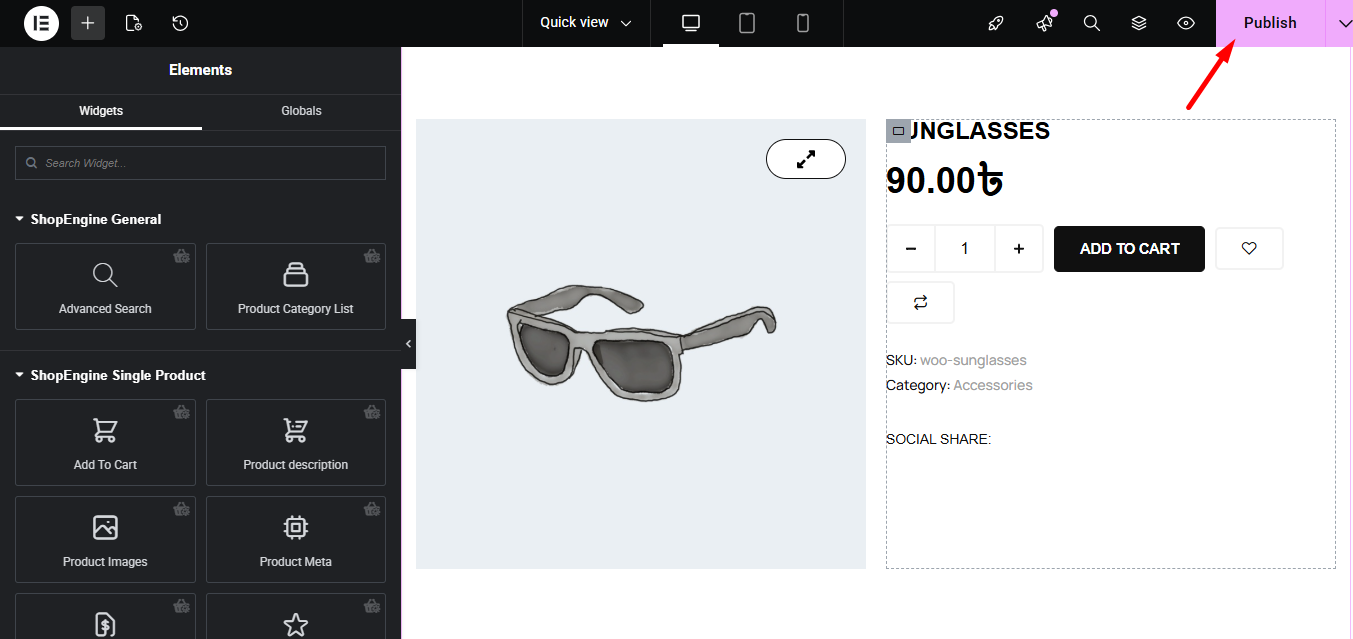Open the Elementor logo menu
Viewport: 1353px width, 639px height.
(40, 22)
